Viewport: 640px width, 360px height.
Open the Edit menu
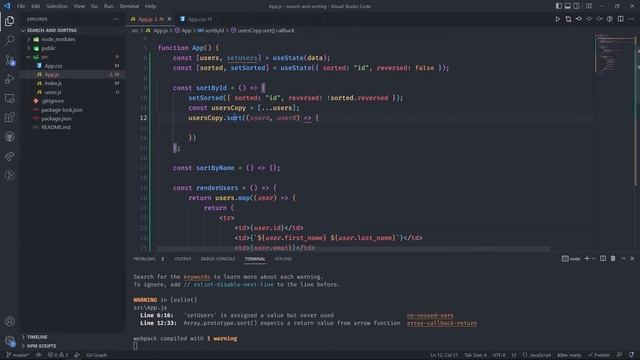(36, 6)
